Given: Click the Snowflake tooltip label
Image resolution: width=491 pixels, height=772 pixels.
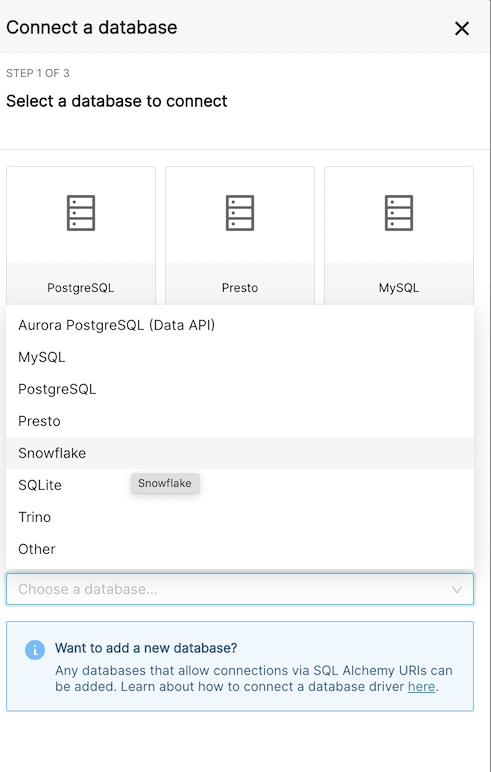Looking at the screenshot, I should (165, 483).
